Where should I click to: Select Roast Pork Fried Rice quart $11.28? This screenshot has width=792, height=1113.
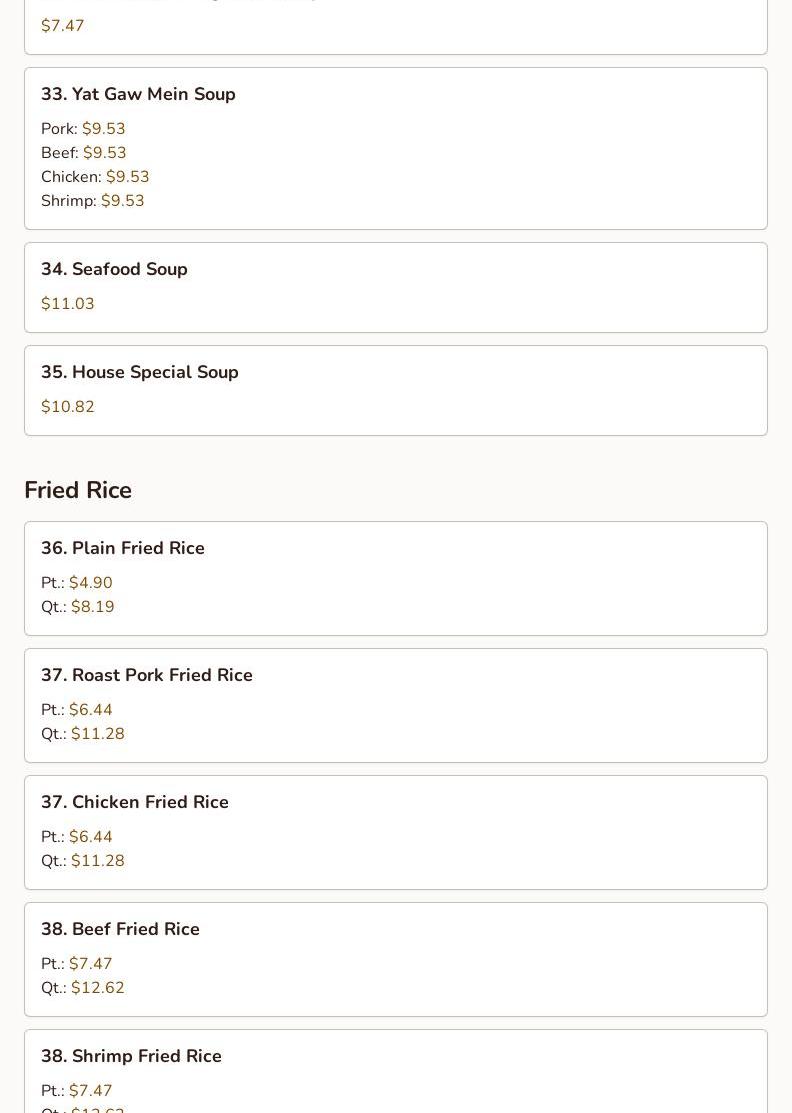point(82,734)
